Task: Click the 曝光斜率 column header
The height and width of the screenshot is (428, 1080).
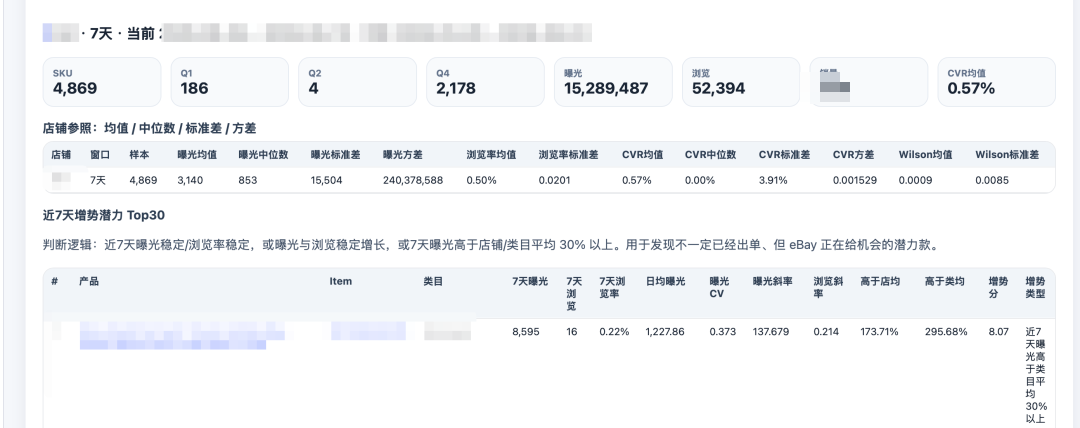Action: (773, 281)
